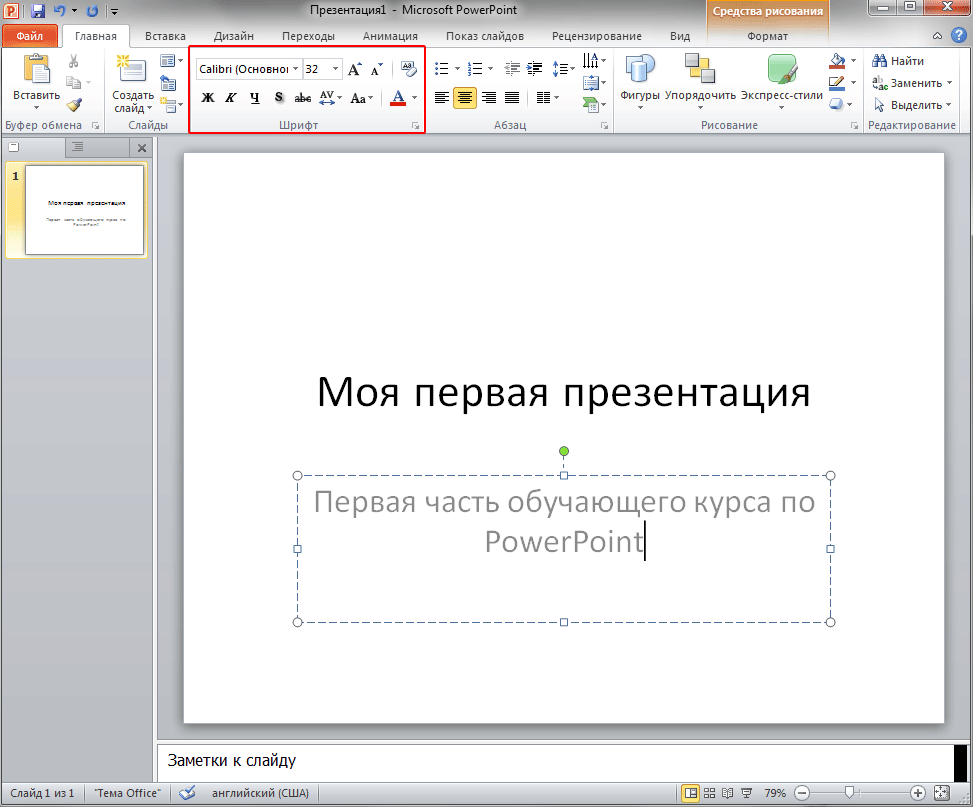Apply the red font color A swatch
This screenshot has height=807, width=973.
(x=398, y=97)
